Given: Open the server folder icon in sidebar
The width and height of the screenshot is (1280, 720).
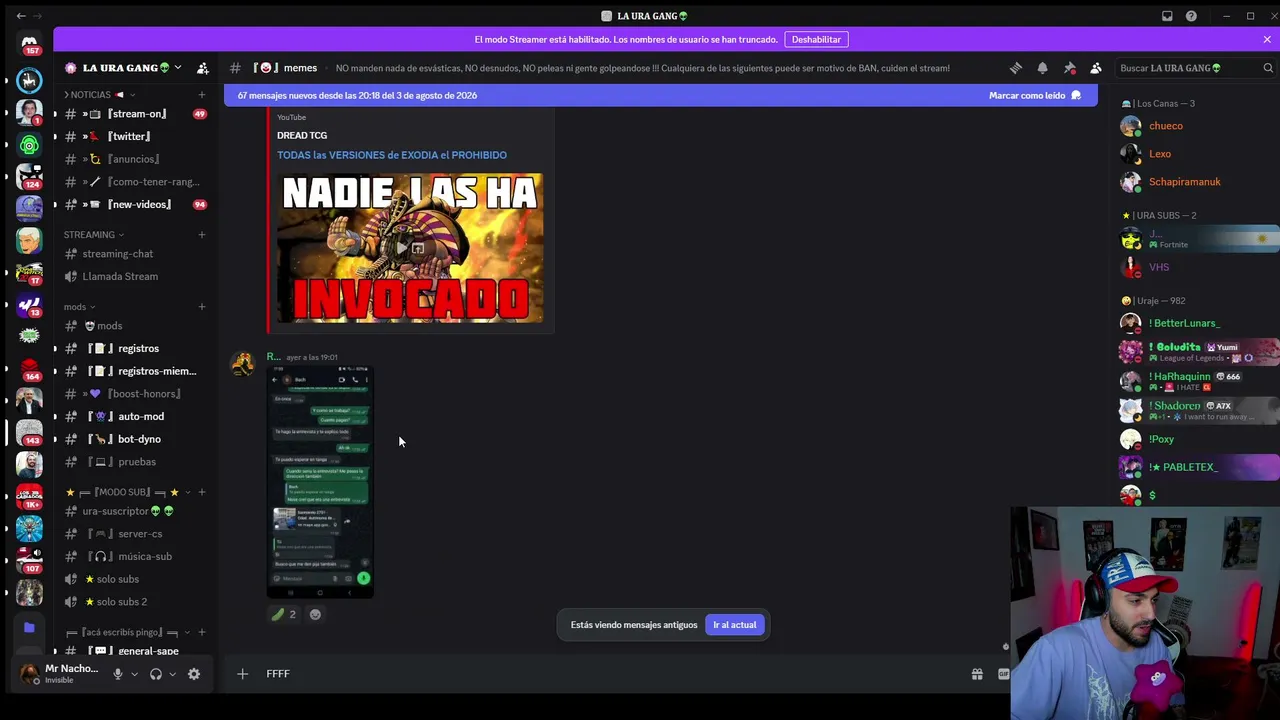Looking at the screenshot, I should click(x=29, y=628).
